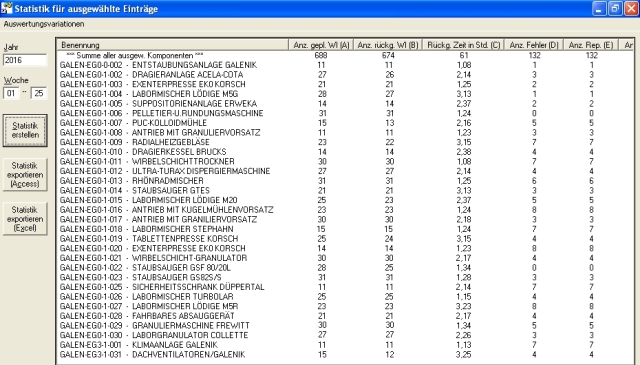This screenshot has height=365, width=640.
Task: Select row SUPPOSITORIENANLAGE ERWEKA
Action: pyautogui.click(x=344, y=104)
